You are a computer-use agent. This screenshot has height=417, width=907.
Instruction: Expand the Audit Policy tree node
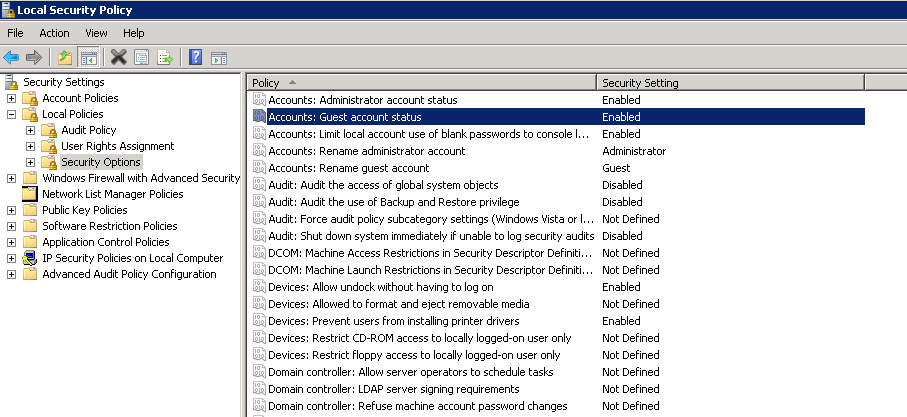[x=30, y=130]
